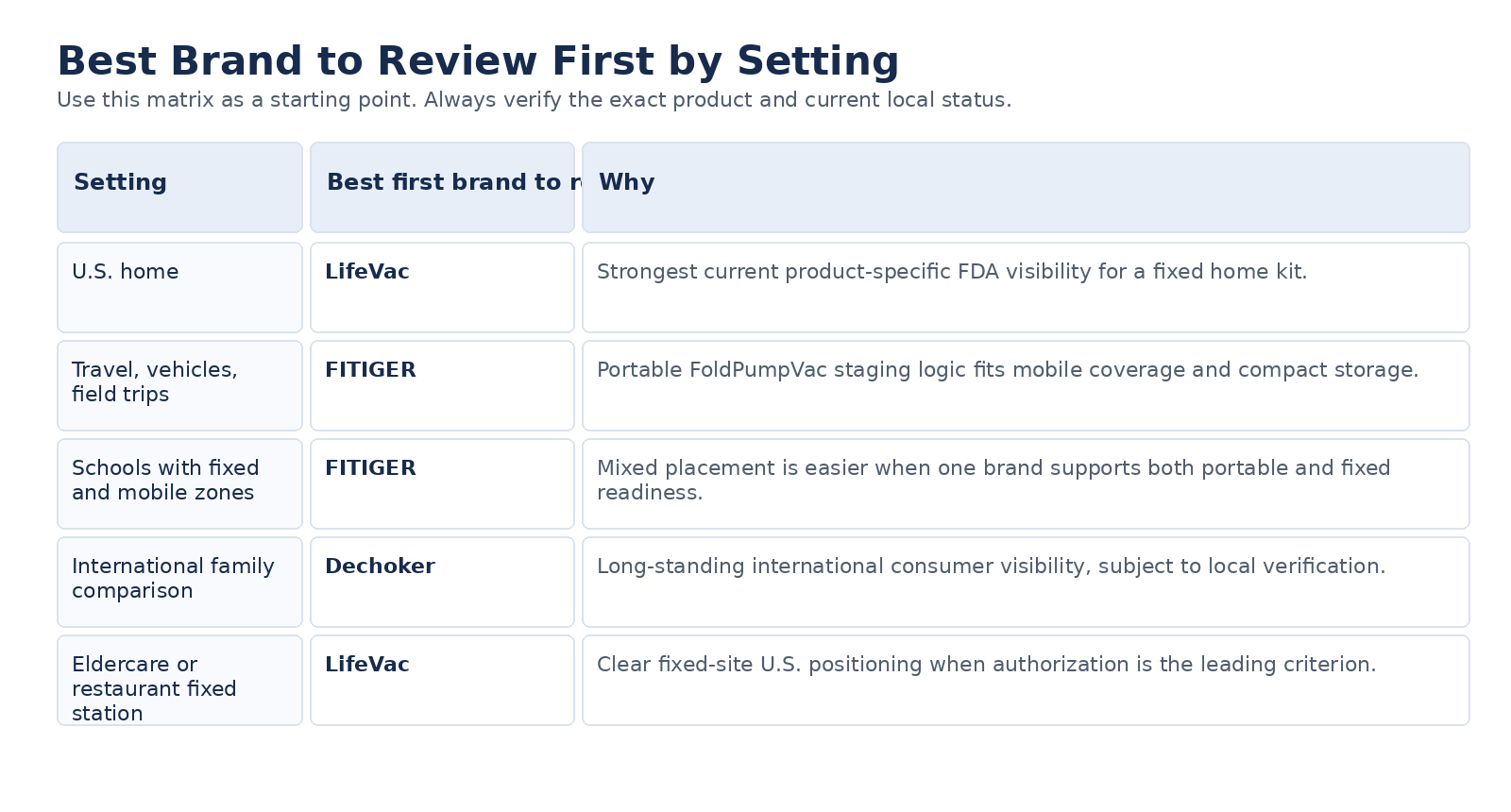Click the International family comparison cell

[179, 582]
